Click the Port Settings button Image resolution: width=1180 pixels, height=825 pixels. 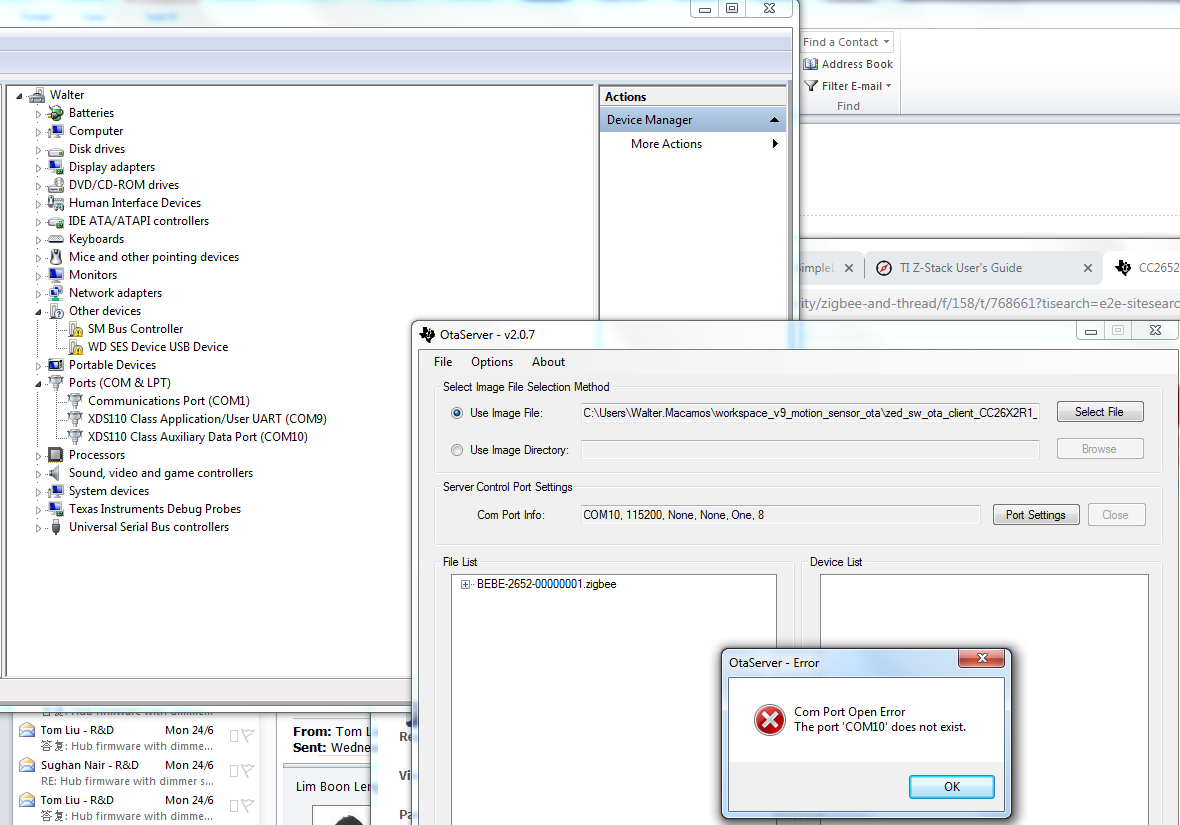(x=1036, y=515)
